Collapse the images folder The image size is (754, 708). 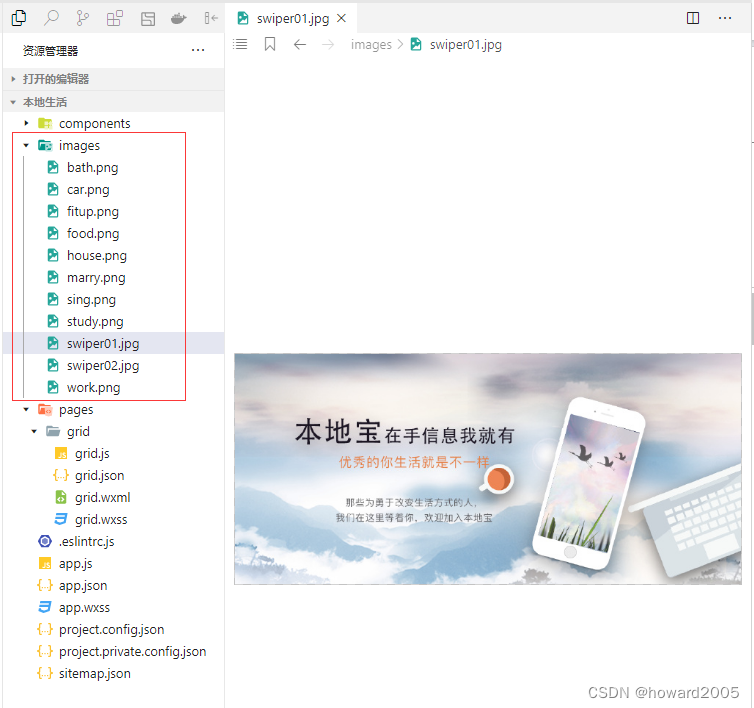[113, 145]
